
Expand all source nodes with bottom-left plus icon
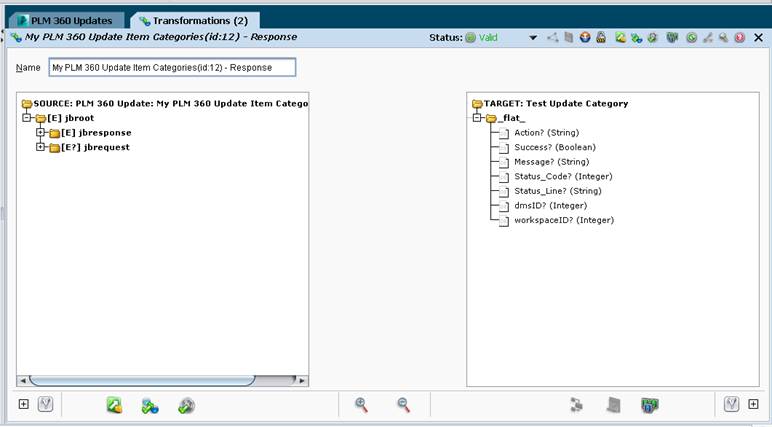[24, 404]
